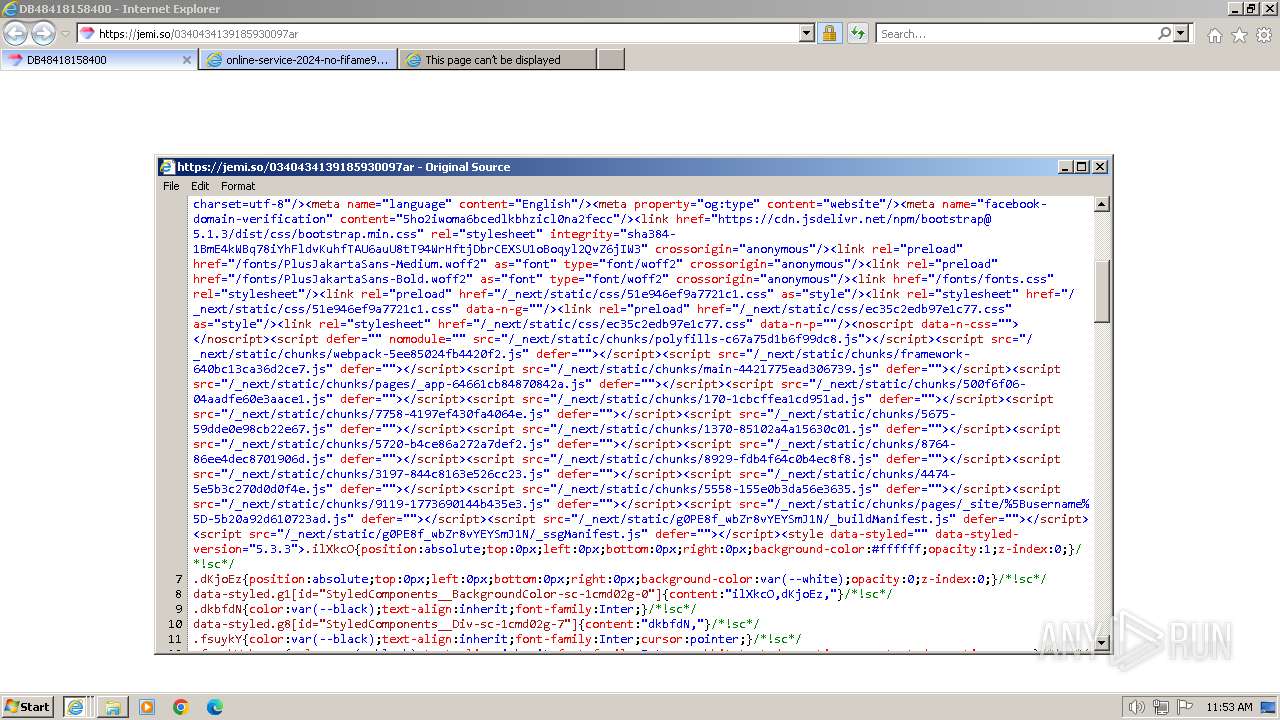Open the address bar dropdown arrow
Screen dimensions: 1280x720
pyautogui.click(x=807, y=34)
